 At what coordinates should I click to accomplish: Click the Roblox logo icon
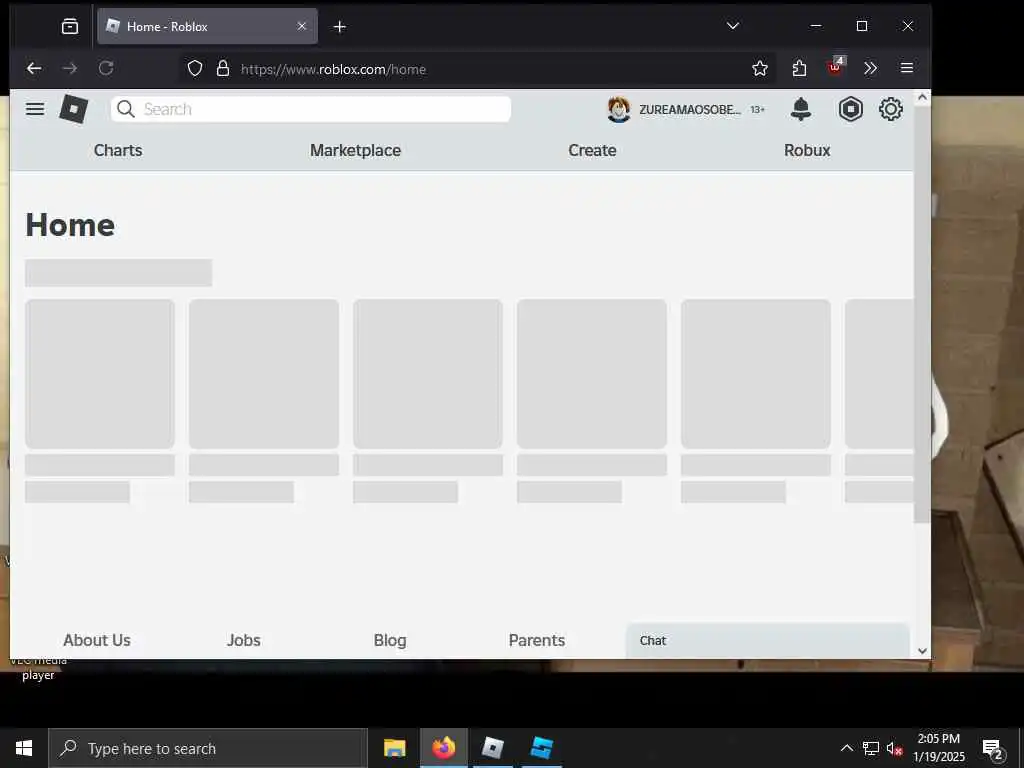(x=74, y=109)
